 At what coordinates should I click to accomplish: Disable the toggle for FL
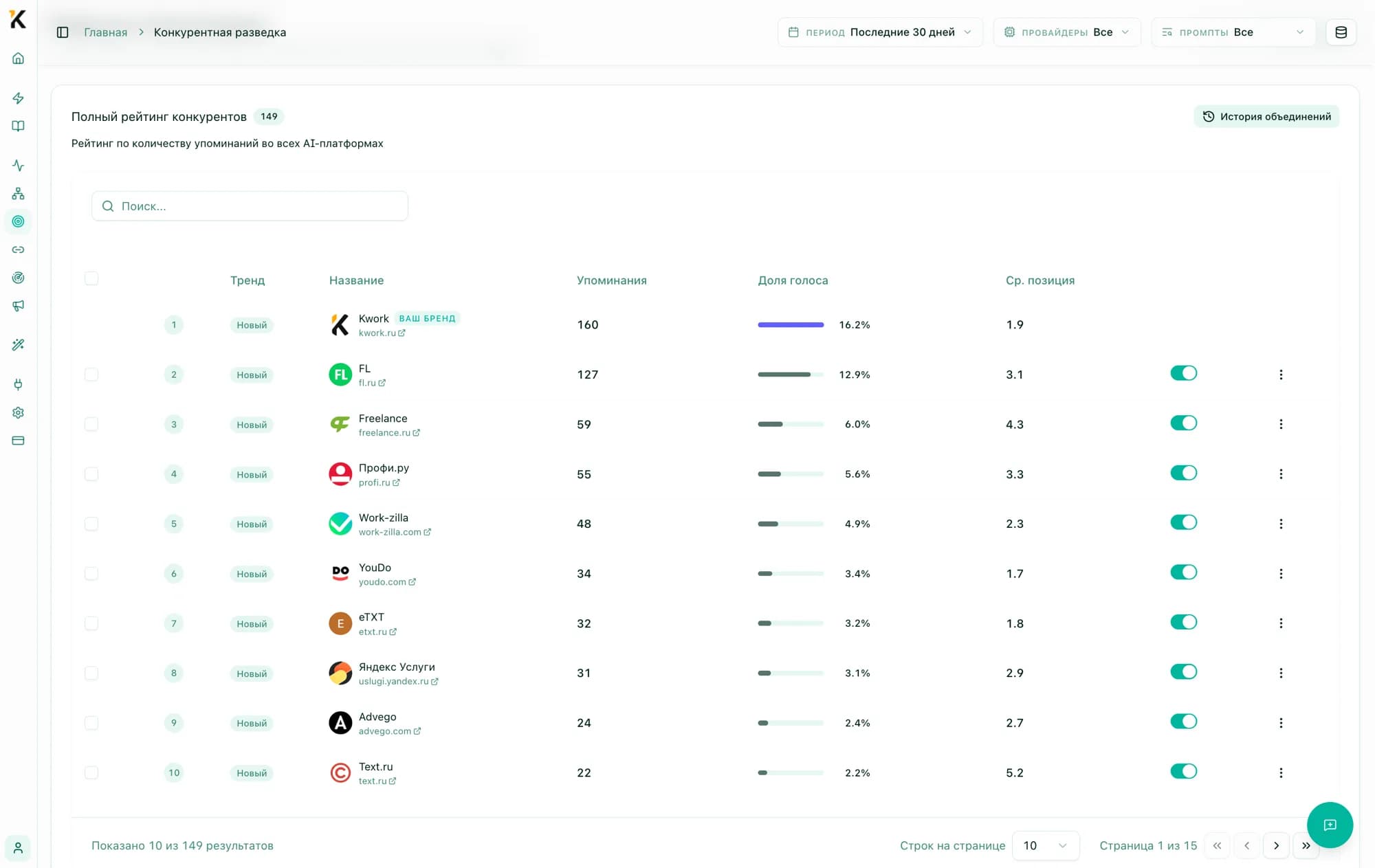coord(1184,373)
